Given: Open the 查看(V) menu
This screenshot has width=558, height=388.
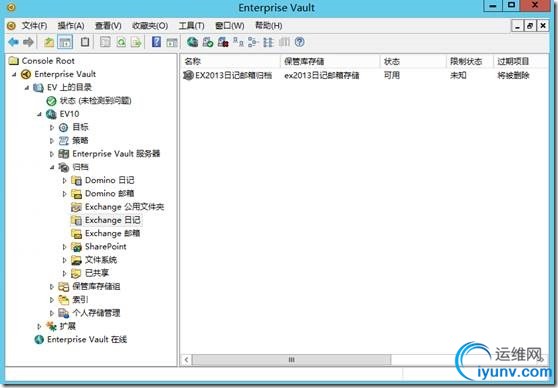Looking at the screenshot, I should click(108, 26).
